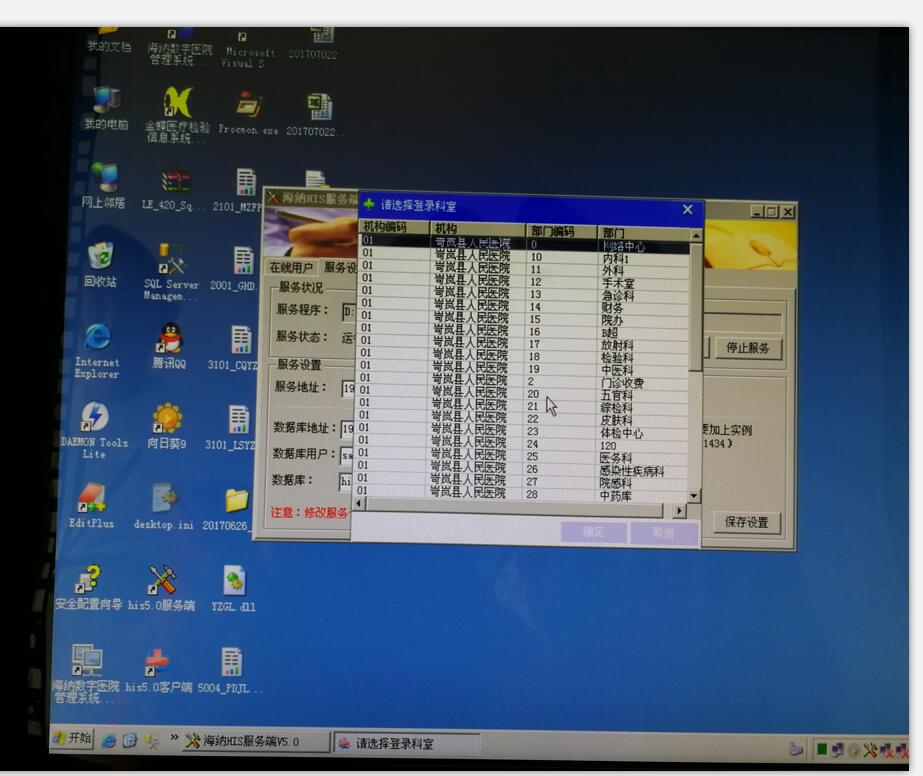
Task: Select the 门诊收费 department row
Action: click(621, 382)
